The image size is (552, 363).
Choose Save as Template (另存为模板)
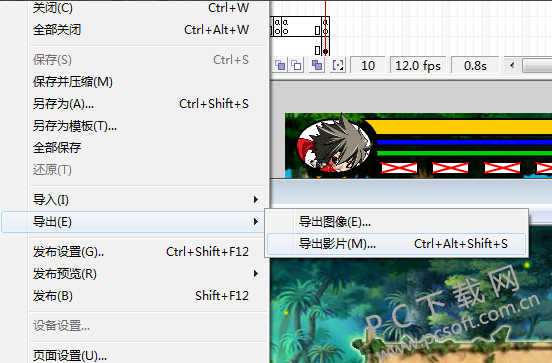click(x=136, y=126)
